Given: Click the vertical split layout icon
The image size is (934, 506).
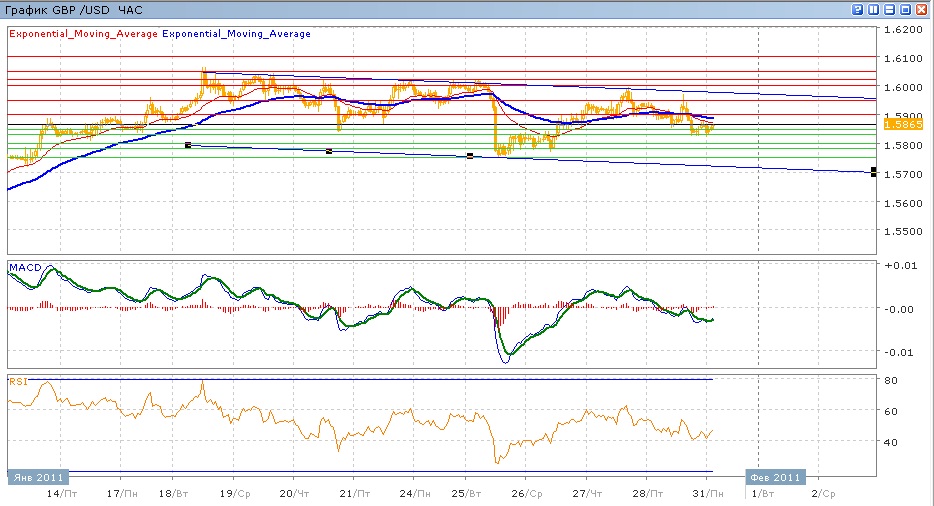Looking at the screenshot, I should 874,10.
